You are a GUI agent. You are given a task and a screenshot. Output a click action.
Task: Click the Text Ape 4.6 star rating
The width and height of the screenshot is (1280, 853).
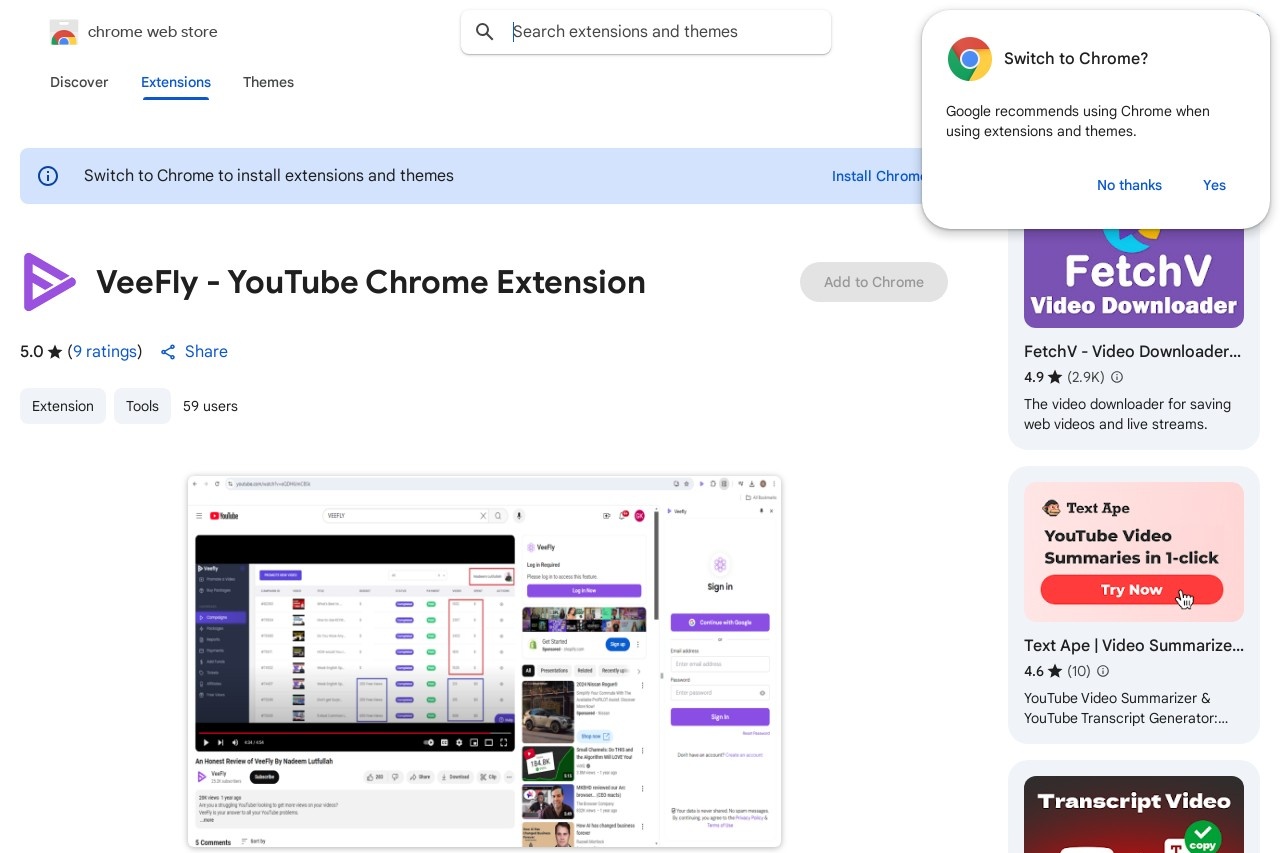1043,671
